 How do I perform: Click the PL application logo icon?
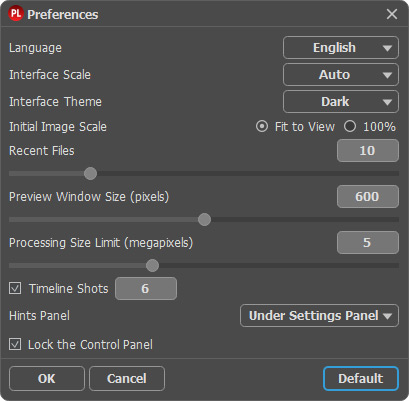15,14
